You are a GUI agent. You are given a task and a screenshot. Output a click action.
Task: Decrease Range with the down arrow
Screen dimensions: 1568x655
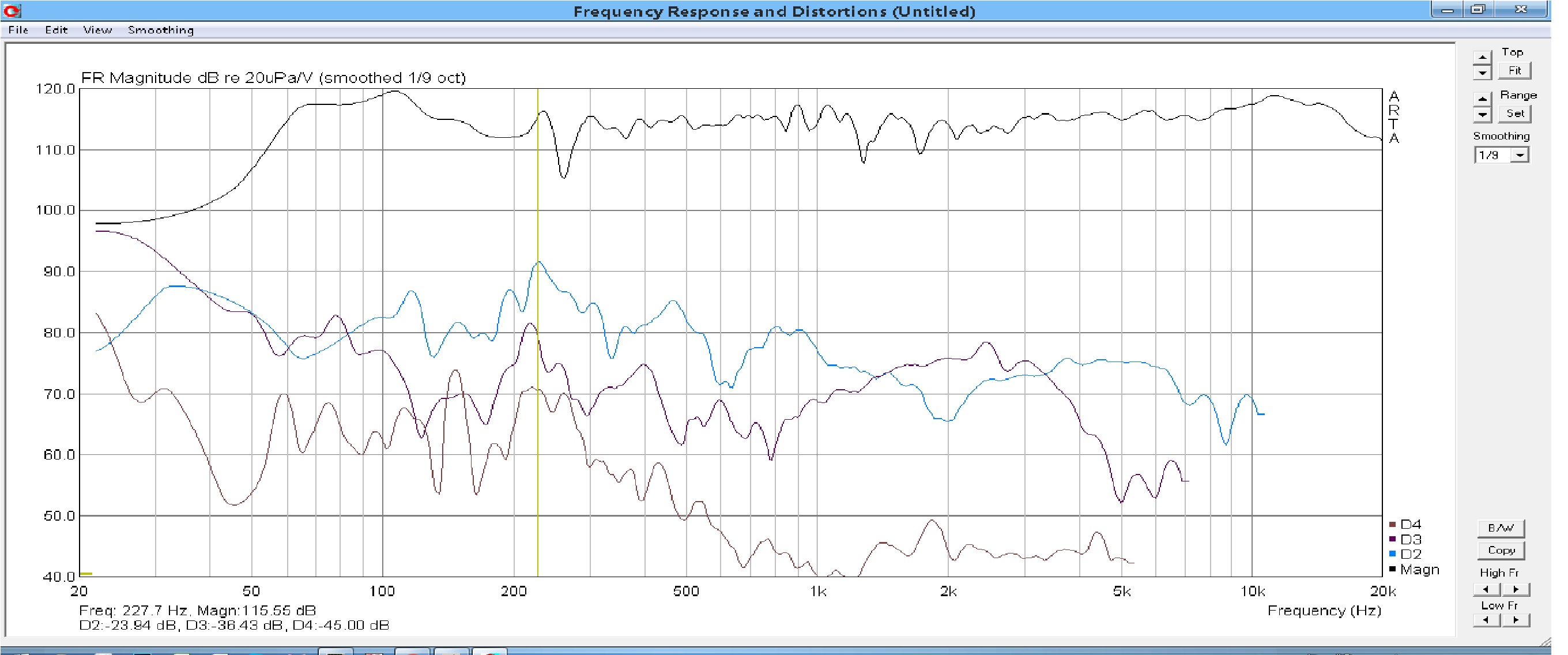click(1482, 114)
